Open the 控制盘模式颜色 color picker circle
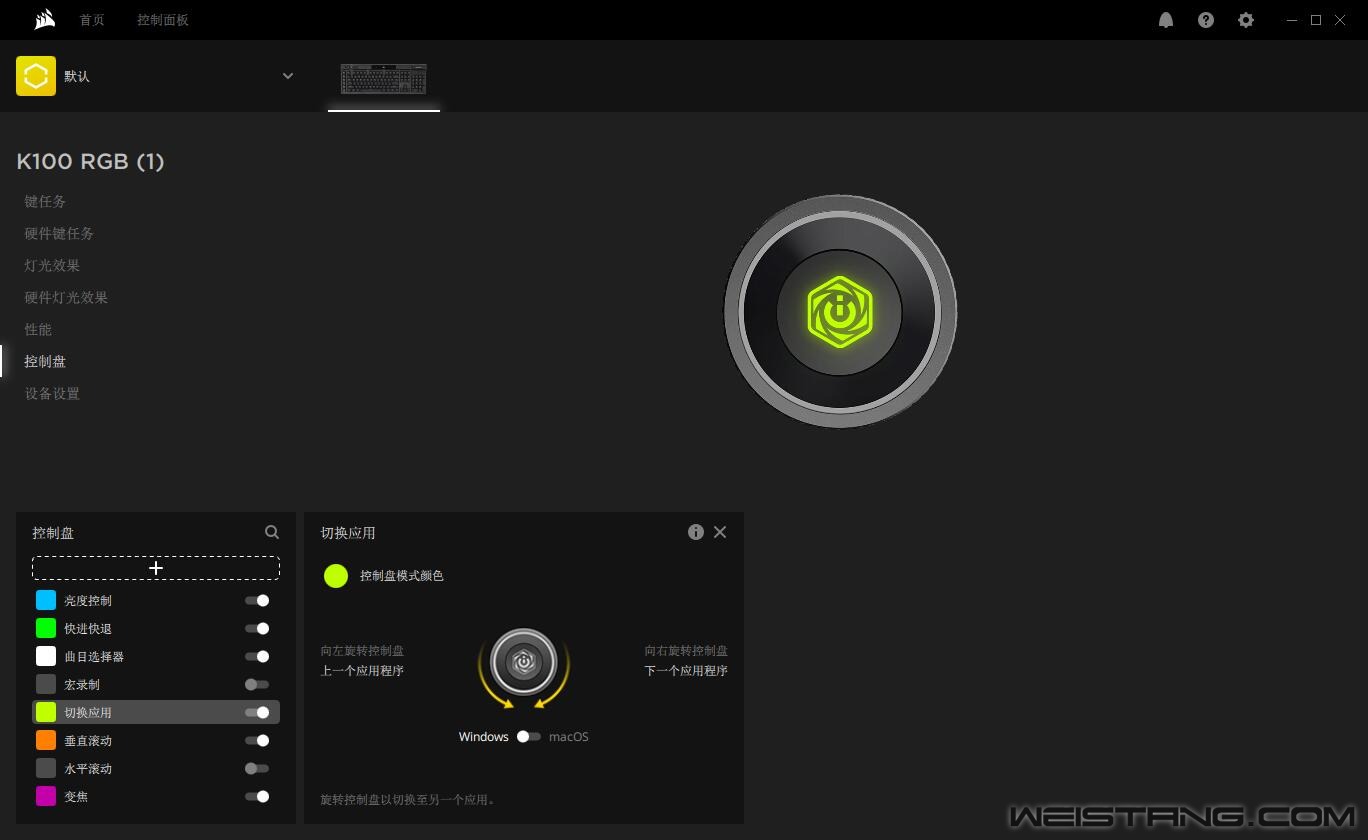 click(336, 575)
